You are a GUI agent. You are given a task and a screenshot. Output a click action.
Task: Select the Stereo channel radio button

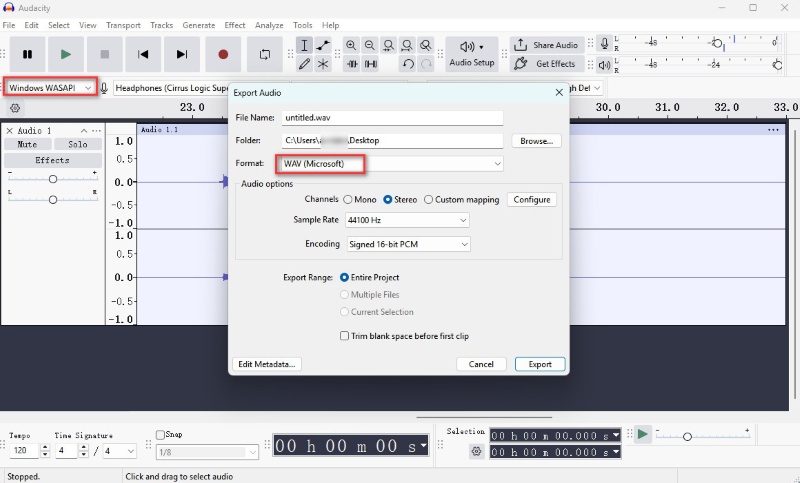[388, 199]
